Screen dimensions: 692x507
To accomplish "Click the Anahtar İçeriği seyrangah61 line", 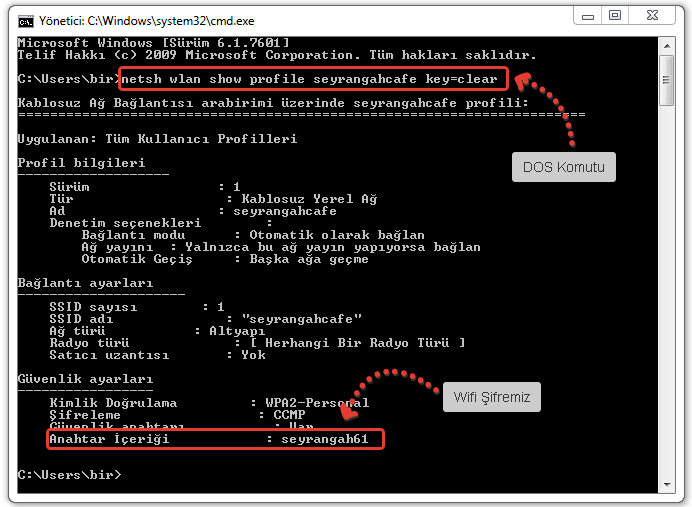I will coord(215,439).
